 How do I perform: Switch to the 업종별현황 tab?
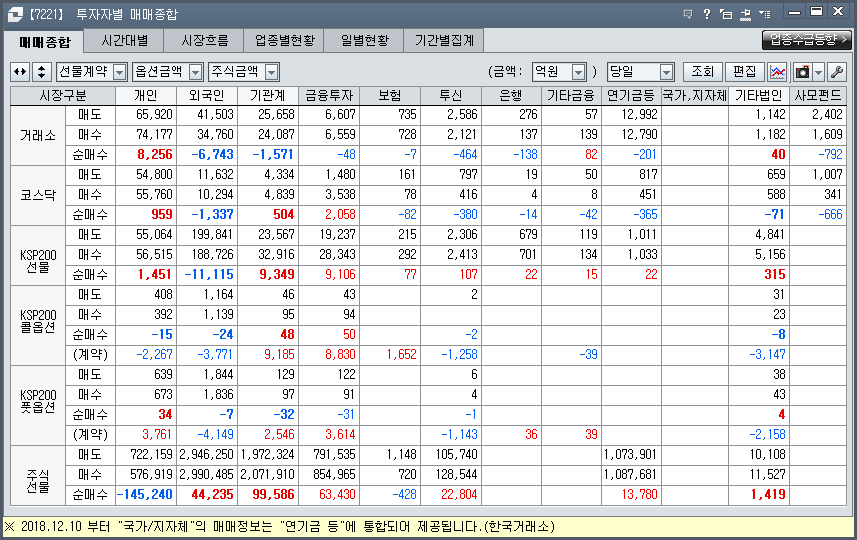pos(284,40)
